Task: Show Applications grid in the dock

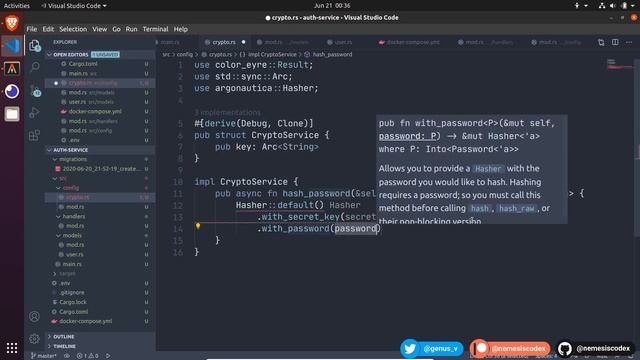Action: (x=12, y=348)
